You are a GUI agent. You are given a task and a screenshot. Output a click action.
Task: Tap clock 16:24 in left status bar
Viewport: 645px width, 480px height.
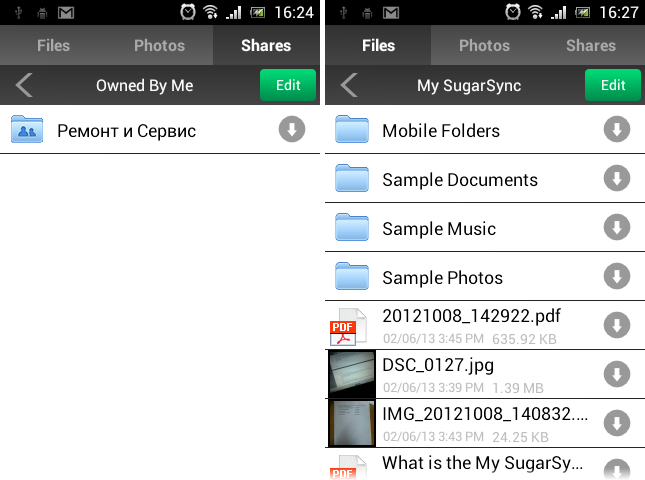[x=294, y=12]
